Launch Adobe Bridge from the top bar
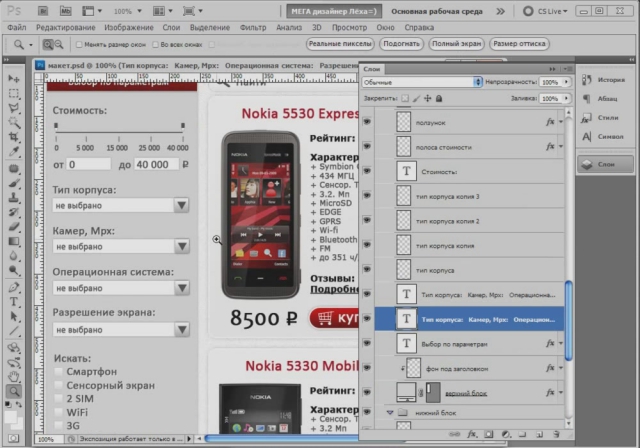 pos(42,11)
